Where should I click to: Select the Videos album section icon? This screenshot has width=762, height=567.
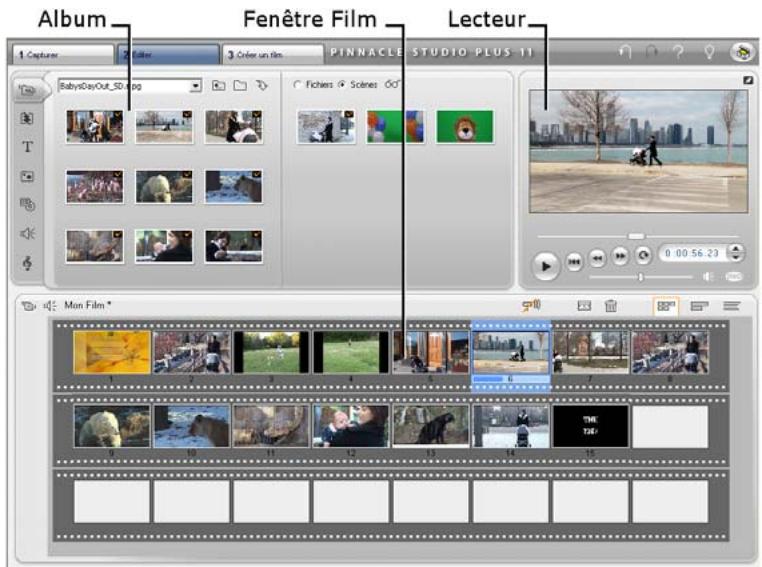point(28,90)
